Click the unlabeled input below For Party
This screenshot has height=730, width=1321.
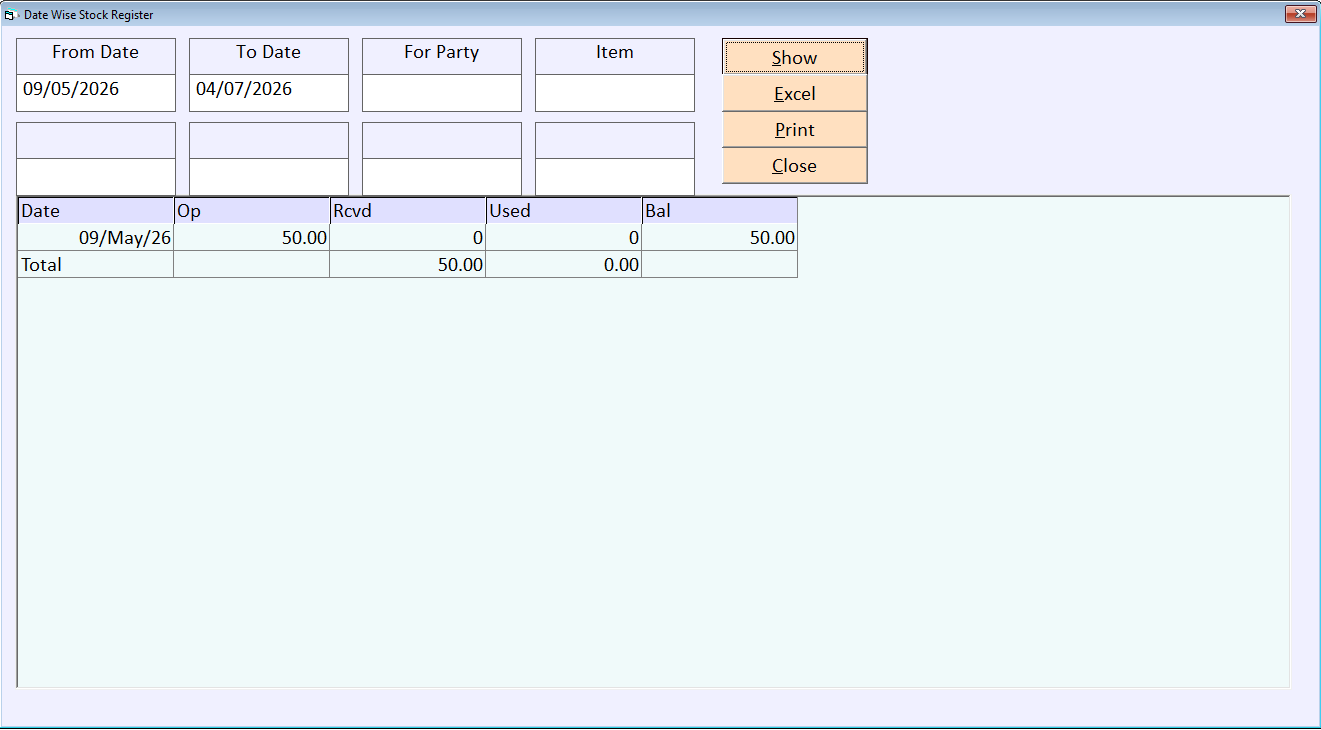[442, 177]
